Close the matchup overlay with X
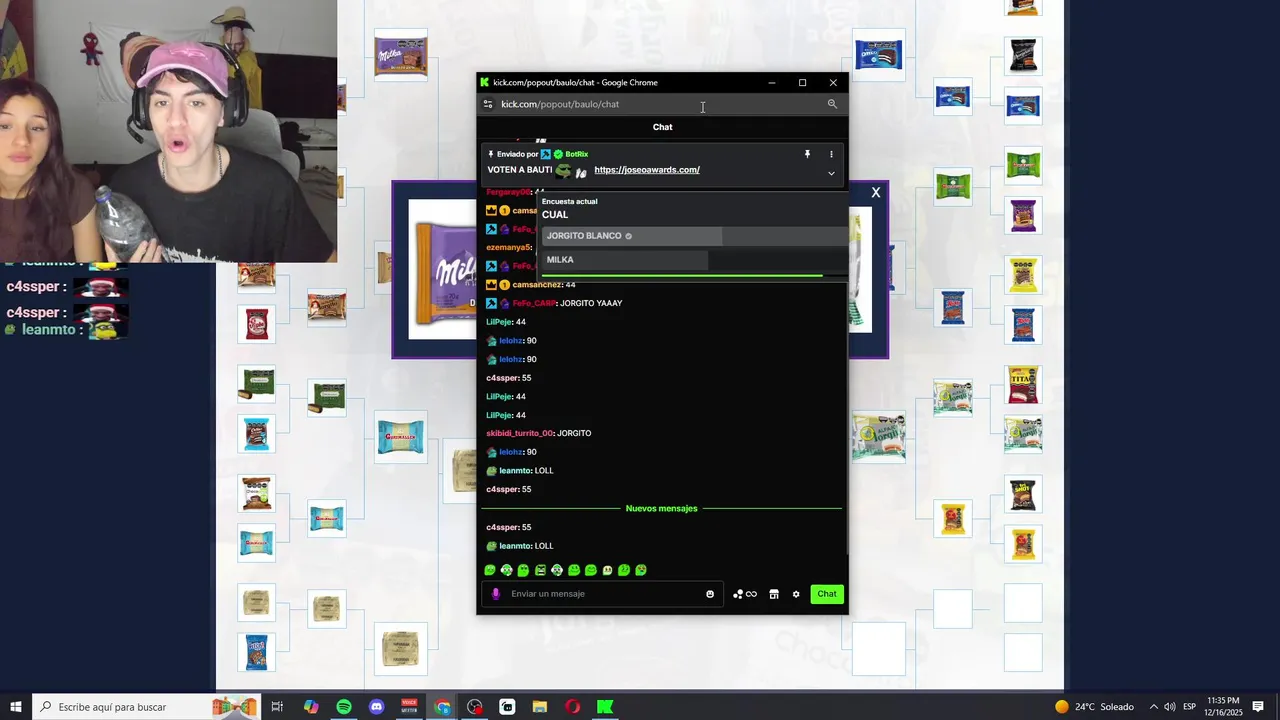Image resolution: width=1280 pixels, height=720 pixels. 876,192
